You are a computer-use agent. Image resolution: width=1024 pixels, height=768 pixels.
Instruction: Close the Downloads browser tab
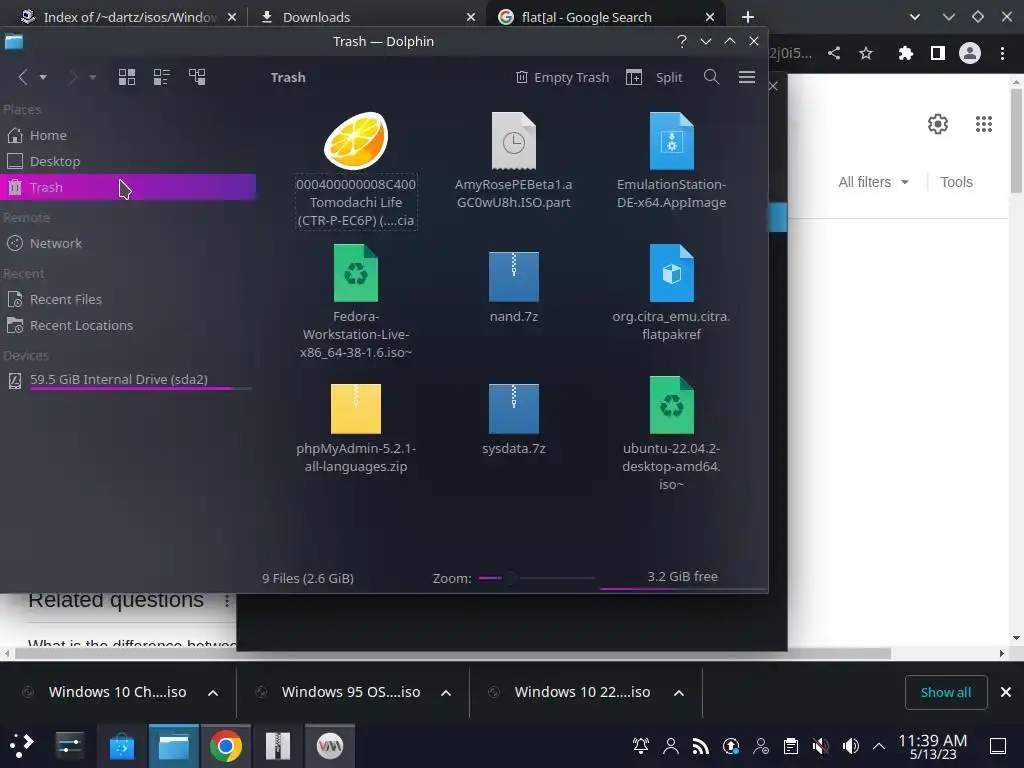coord(471,17)
